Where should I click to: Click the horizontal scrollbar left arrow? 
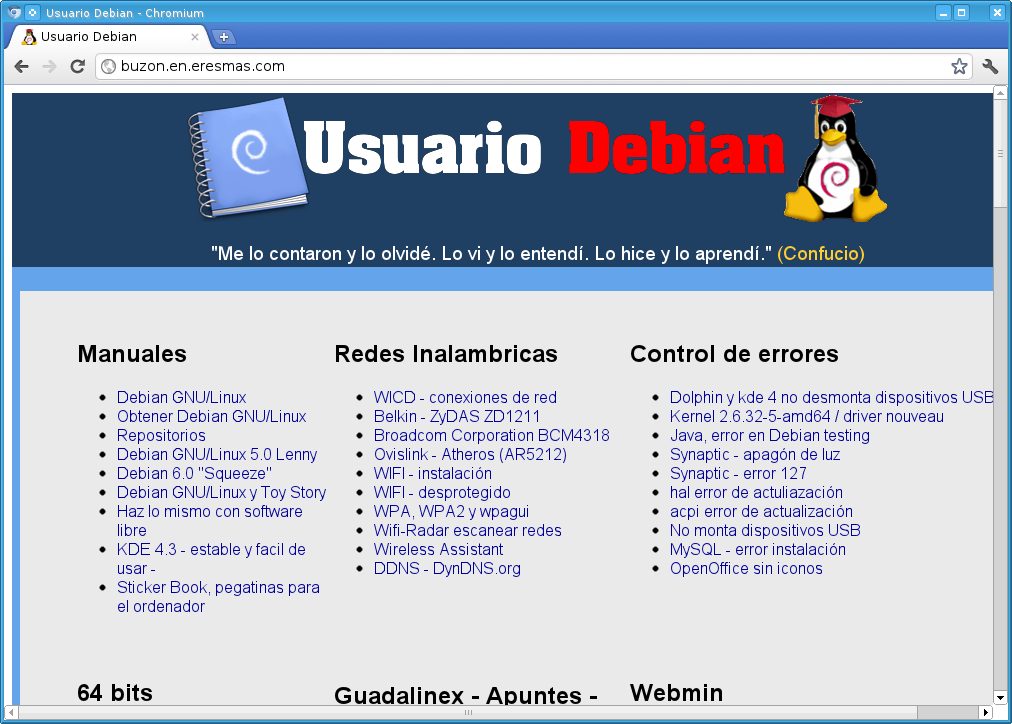pyautogui.click(x=11, y=713)
